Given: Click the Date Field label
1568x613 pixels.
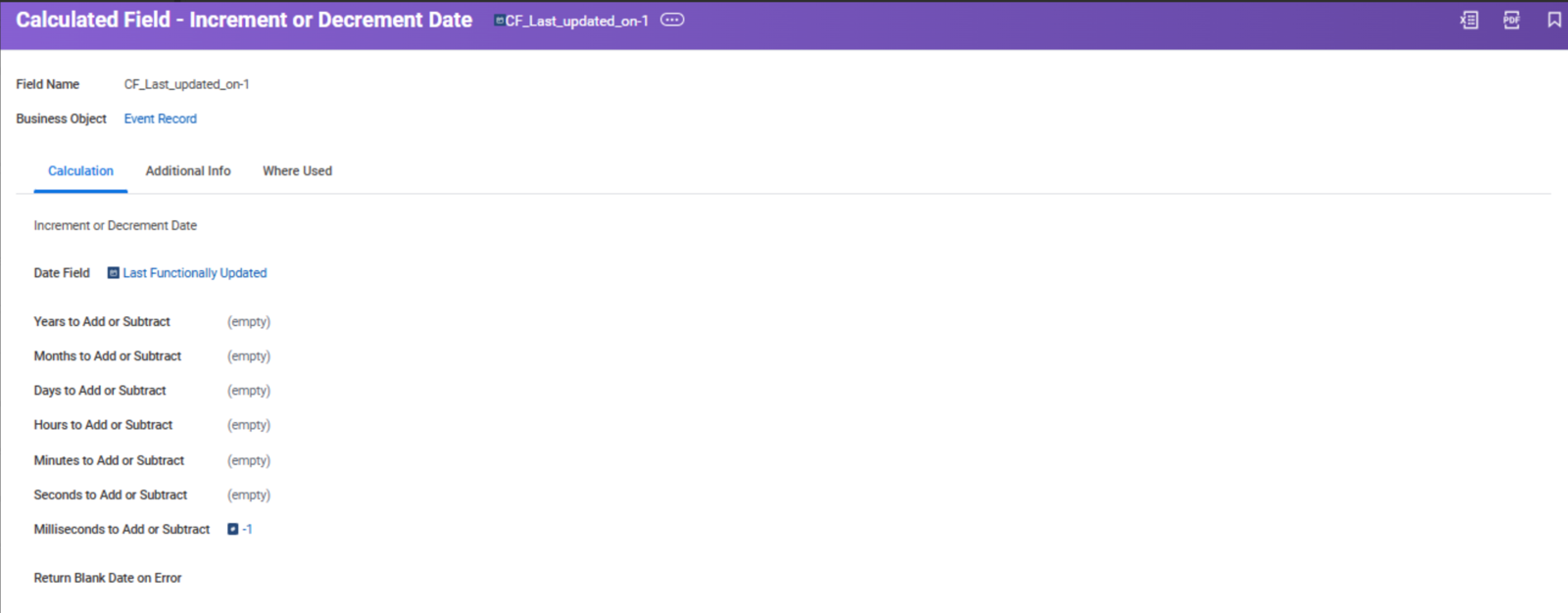Looking at the screenshot, I should [62, 273].
